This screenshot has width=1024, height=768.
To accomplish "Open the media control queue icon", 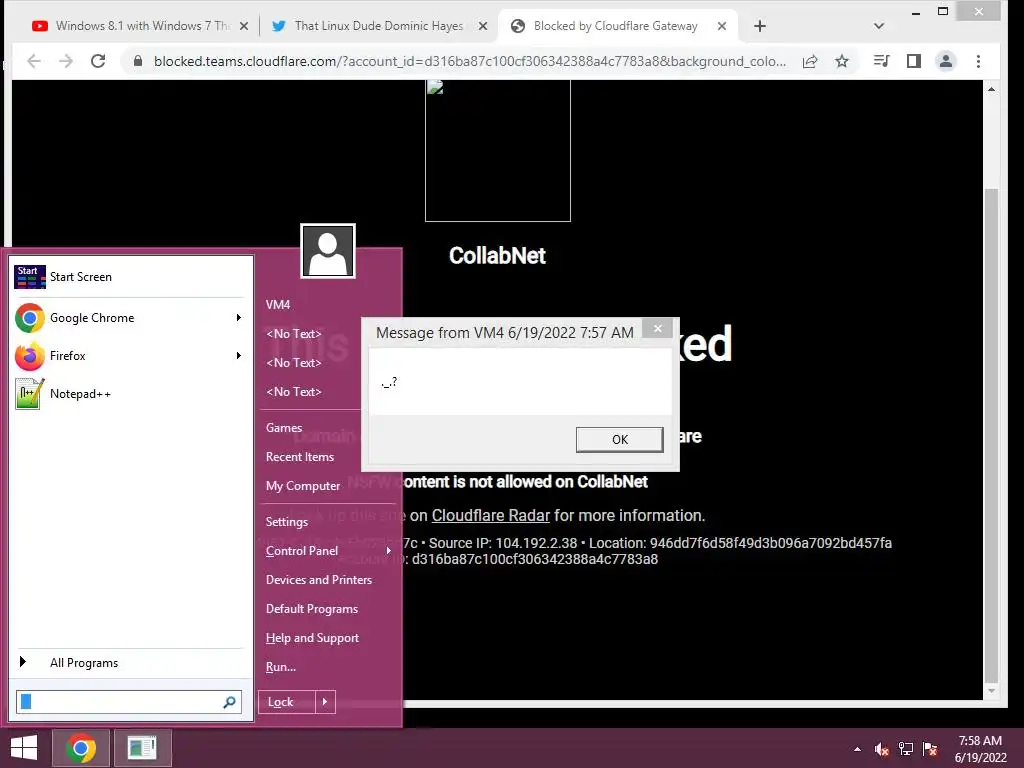I will (882, 61).
